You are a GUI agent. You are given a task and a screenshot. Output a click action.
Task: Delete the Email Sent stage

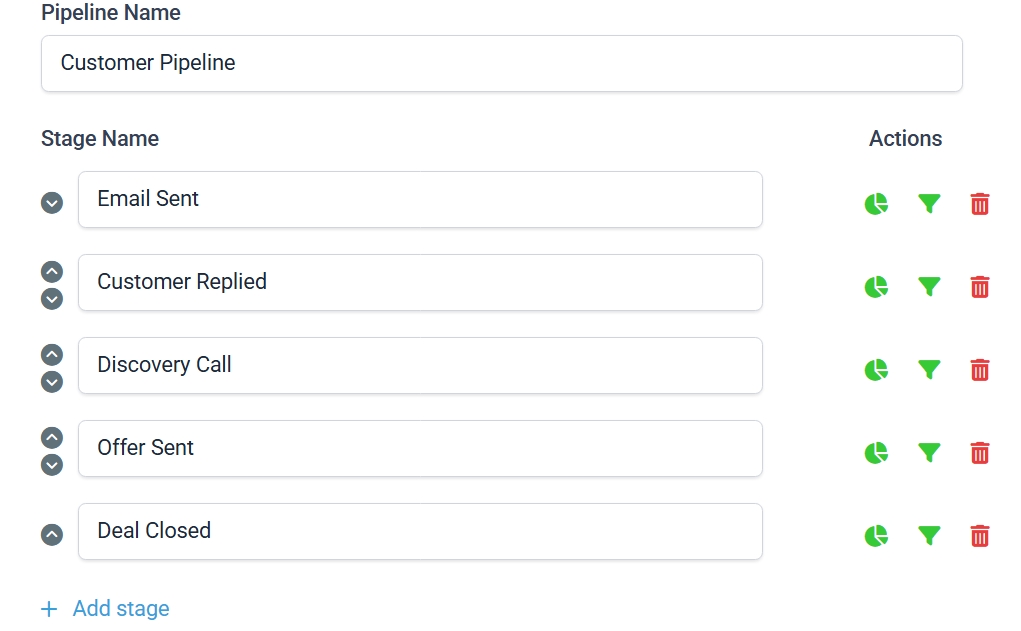coord(980,204)
